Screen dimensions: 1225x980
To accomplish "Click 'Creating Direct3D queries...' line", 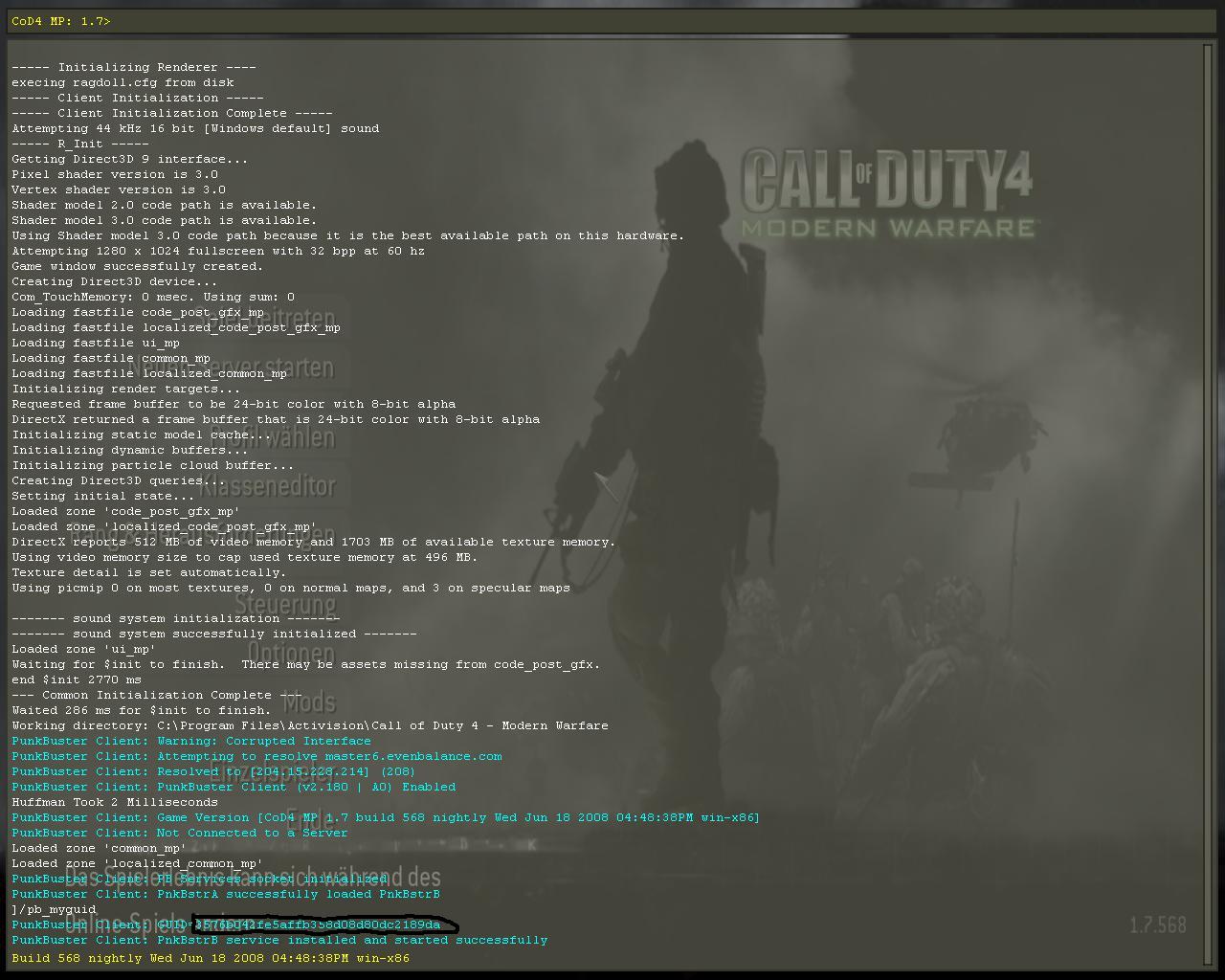I will 119,480.
